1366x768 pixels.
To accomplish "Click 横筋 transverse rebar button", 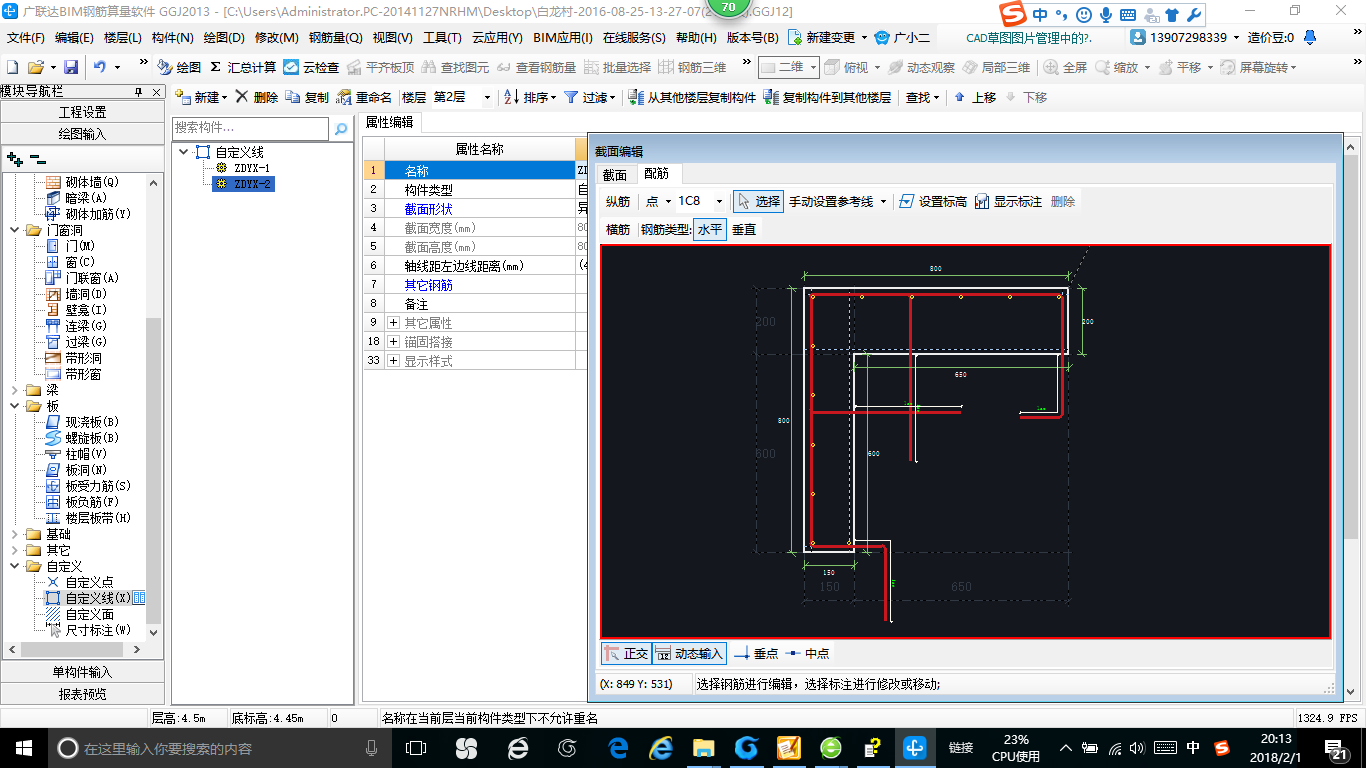I will click(618, 229).
